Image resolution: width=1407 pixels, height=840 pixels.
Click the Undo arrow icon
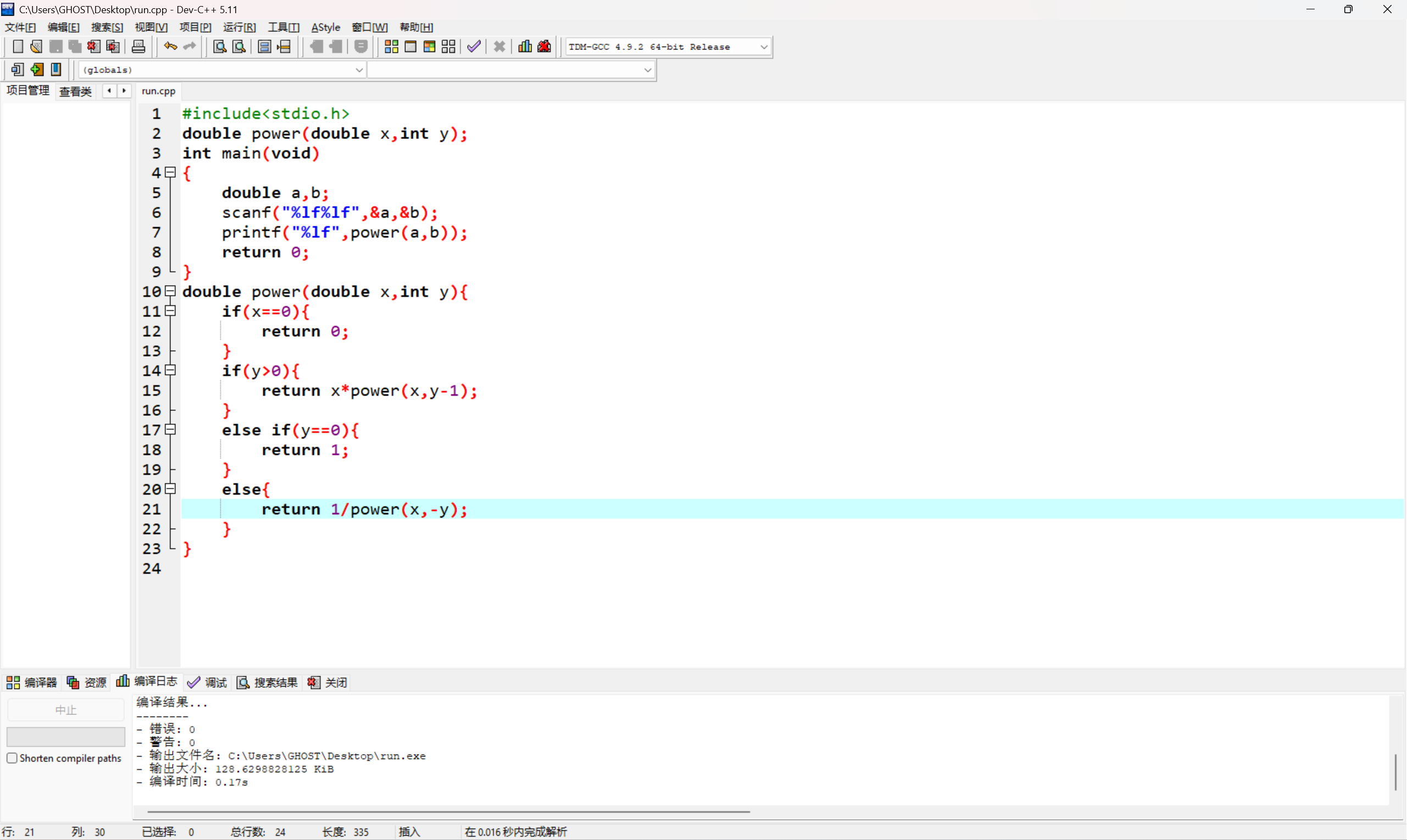(170, 47)
